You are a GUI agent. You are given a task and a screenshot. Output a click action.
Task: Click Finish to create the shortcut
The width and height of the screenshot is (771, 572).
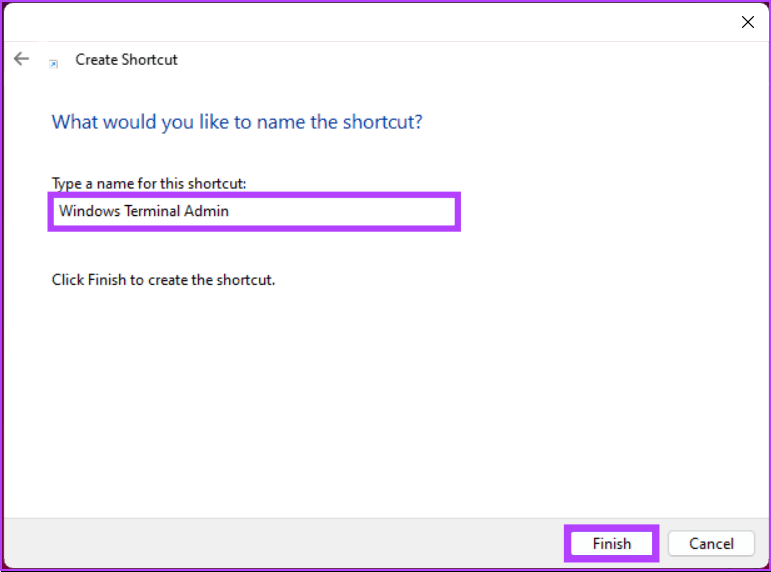611,543
